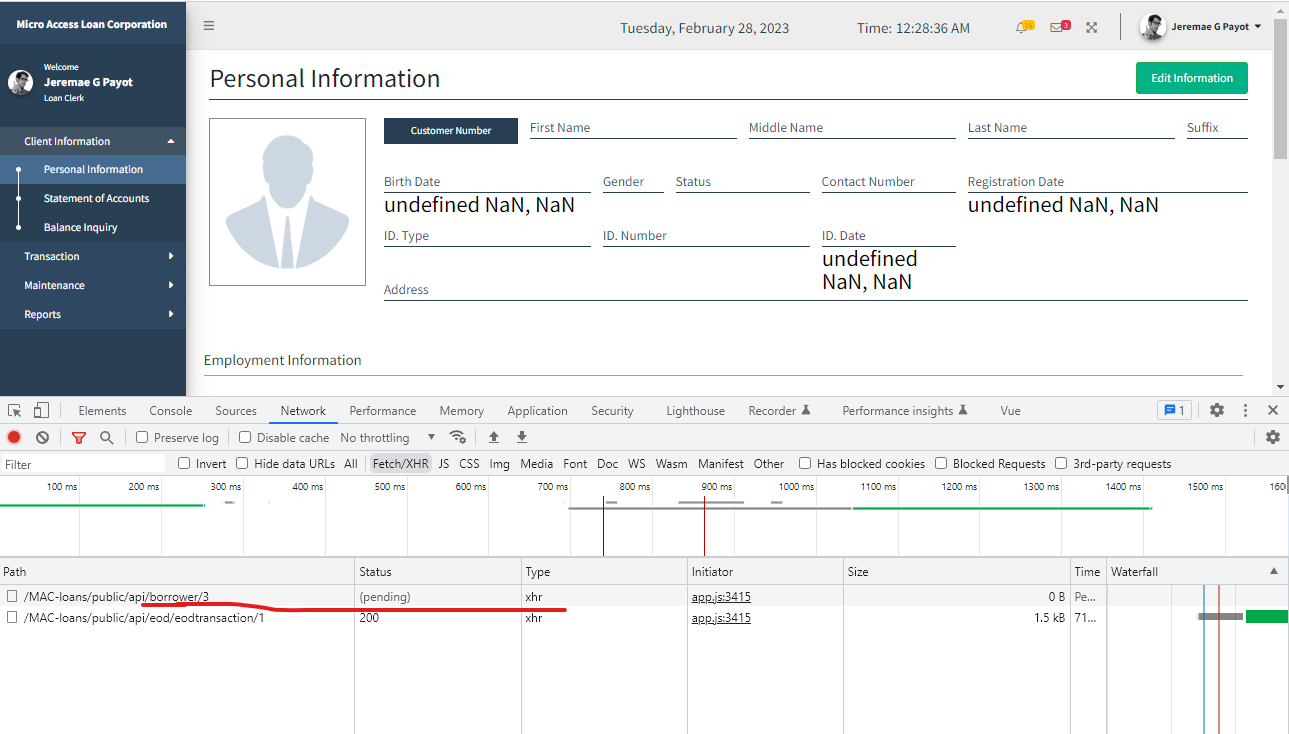Click the hamburger menu icon
The height and width of the screenshot is (734, 1289).
pos(208,27)
